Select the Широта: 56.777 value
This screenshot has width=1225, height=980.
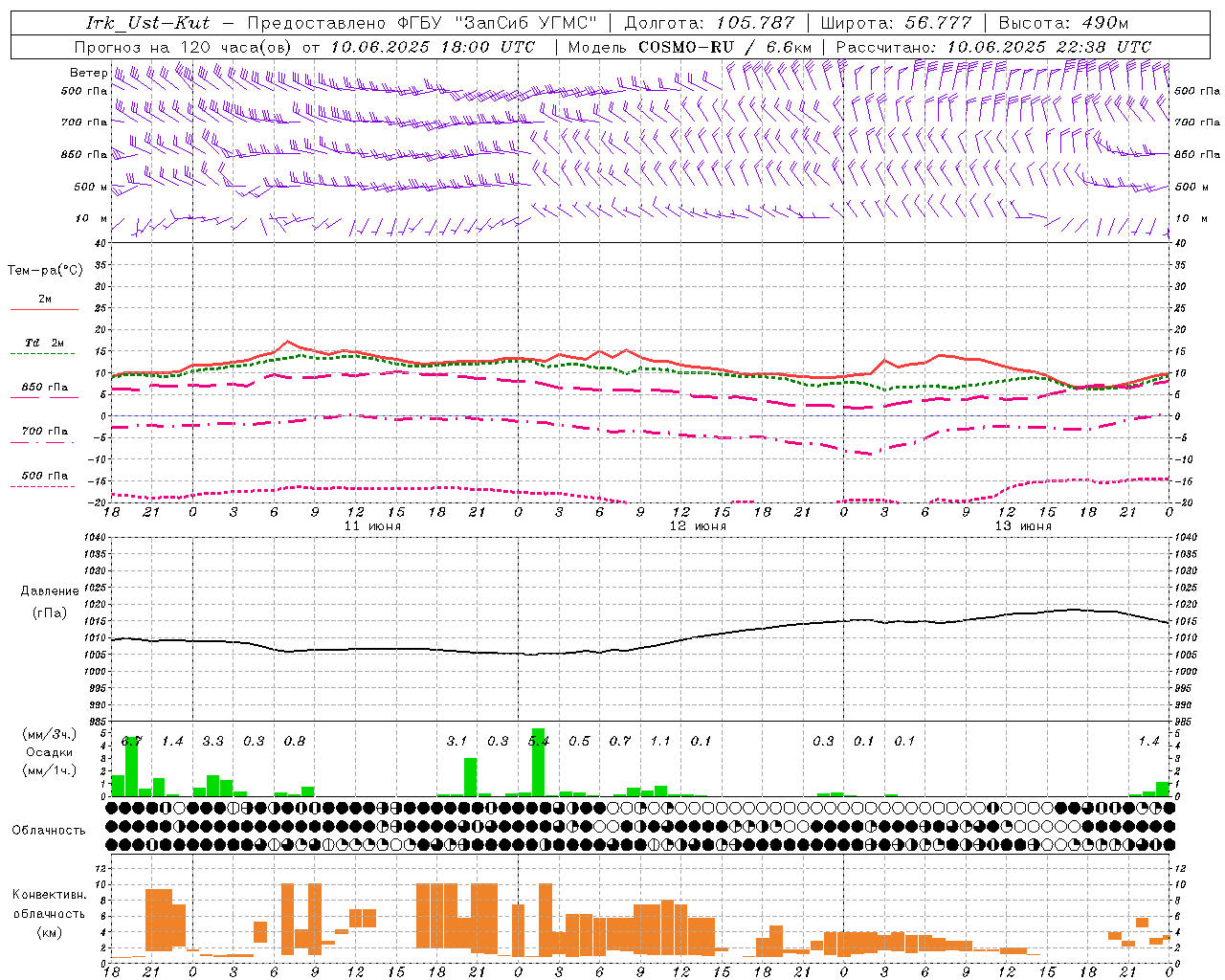897,23
